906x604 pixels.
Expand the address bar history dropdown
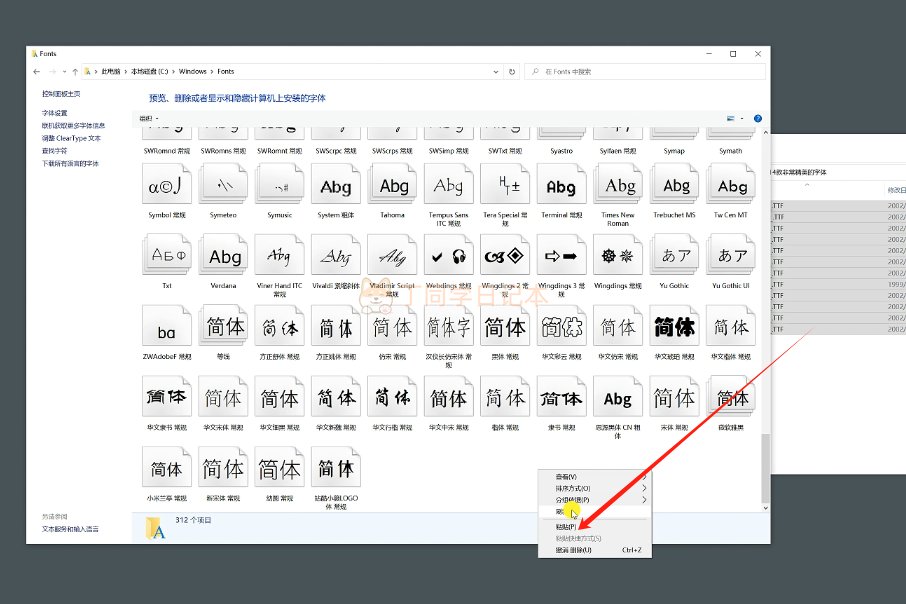coord(495,72)
